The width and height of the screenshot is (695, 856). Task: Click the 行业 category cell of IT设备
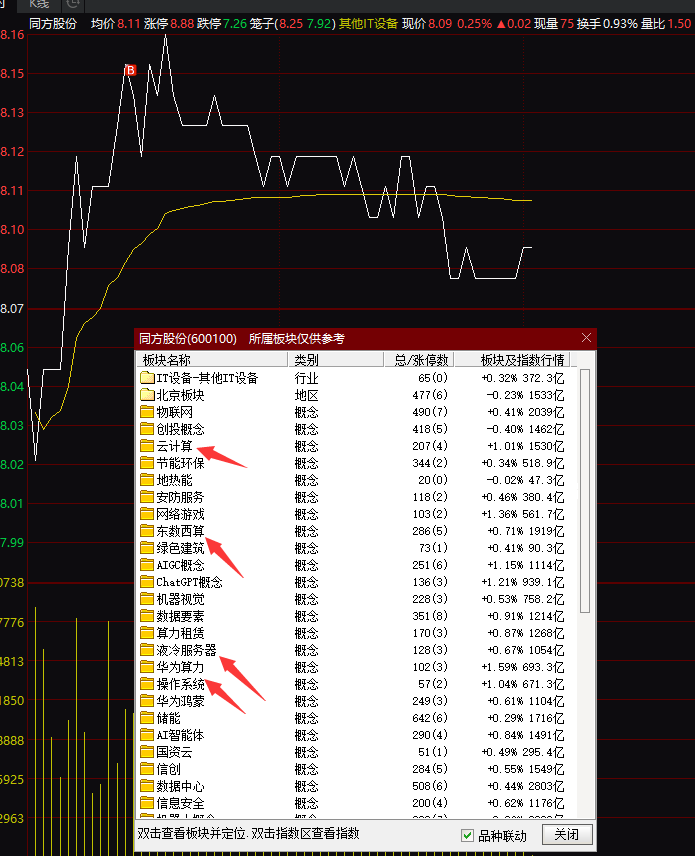click(x=306, y=378)
